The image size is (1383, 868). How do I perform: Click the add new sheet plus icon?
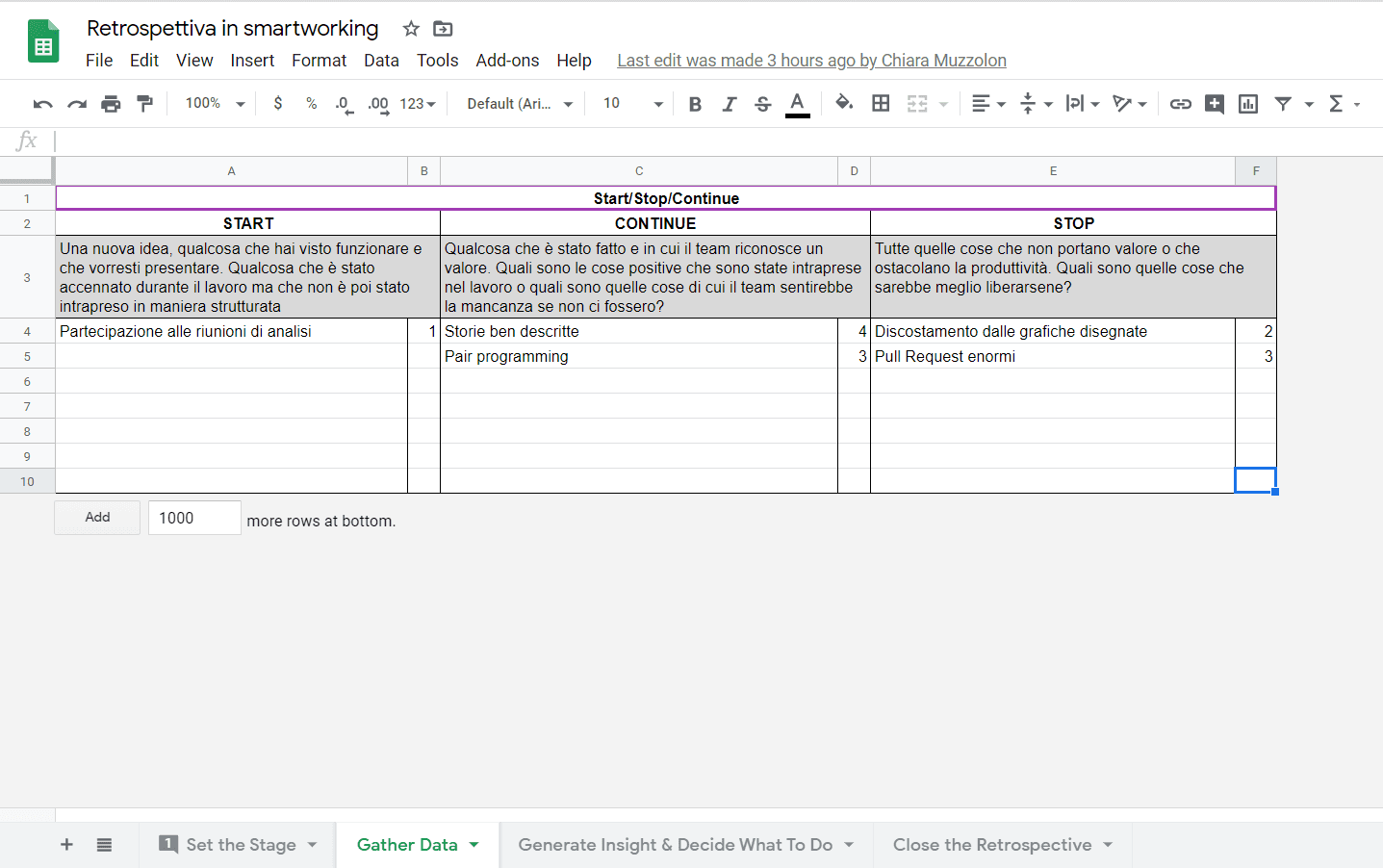pyautogui.click(x=66, y=845)
